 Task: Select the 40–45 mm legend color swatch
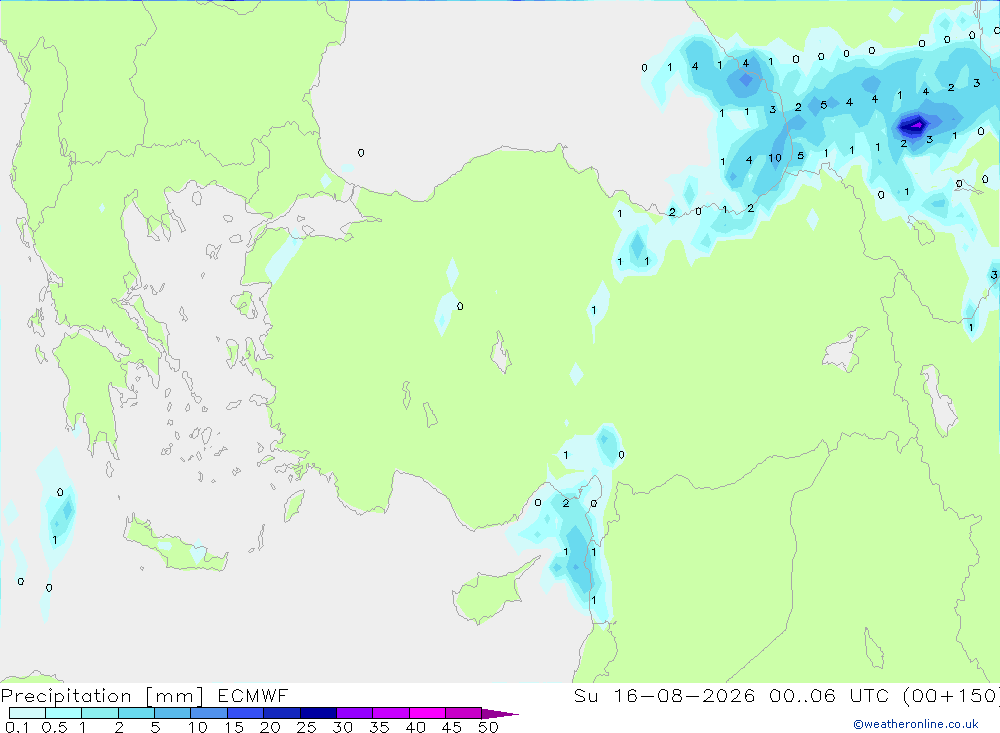click(427, 713)
